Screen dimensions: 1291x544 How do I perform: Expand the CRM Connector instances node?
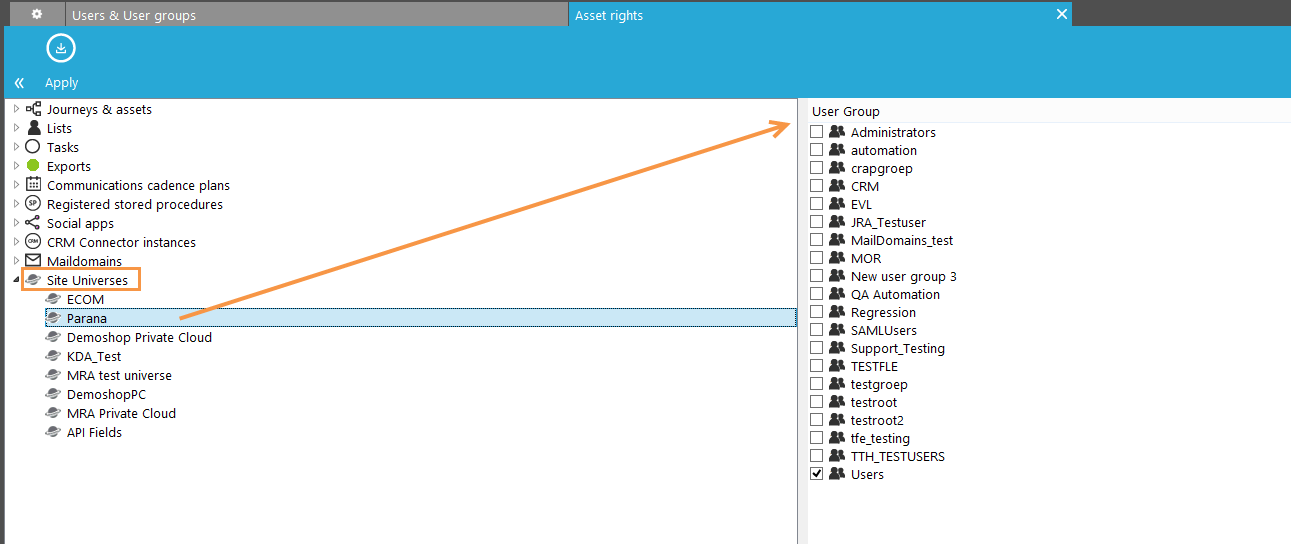16,242
